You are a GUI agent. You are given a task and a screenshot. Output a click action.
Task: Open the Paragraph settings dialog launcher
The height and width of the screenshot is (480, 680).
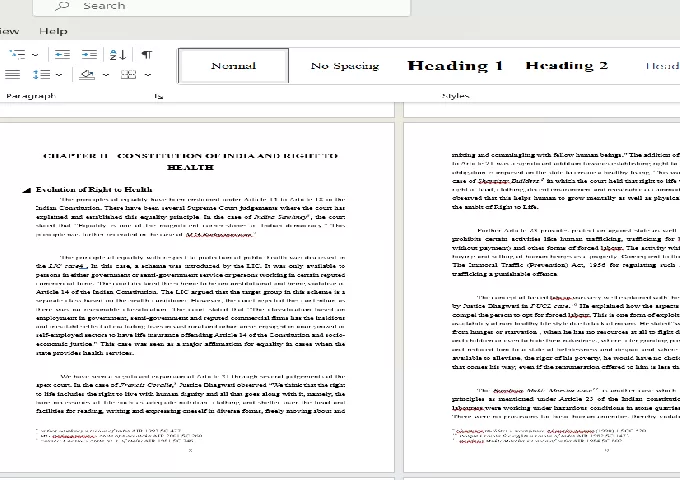click(158, 97)
